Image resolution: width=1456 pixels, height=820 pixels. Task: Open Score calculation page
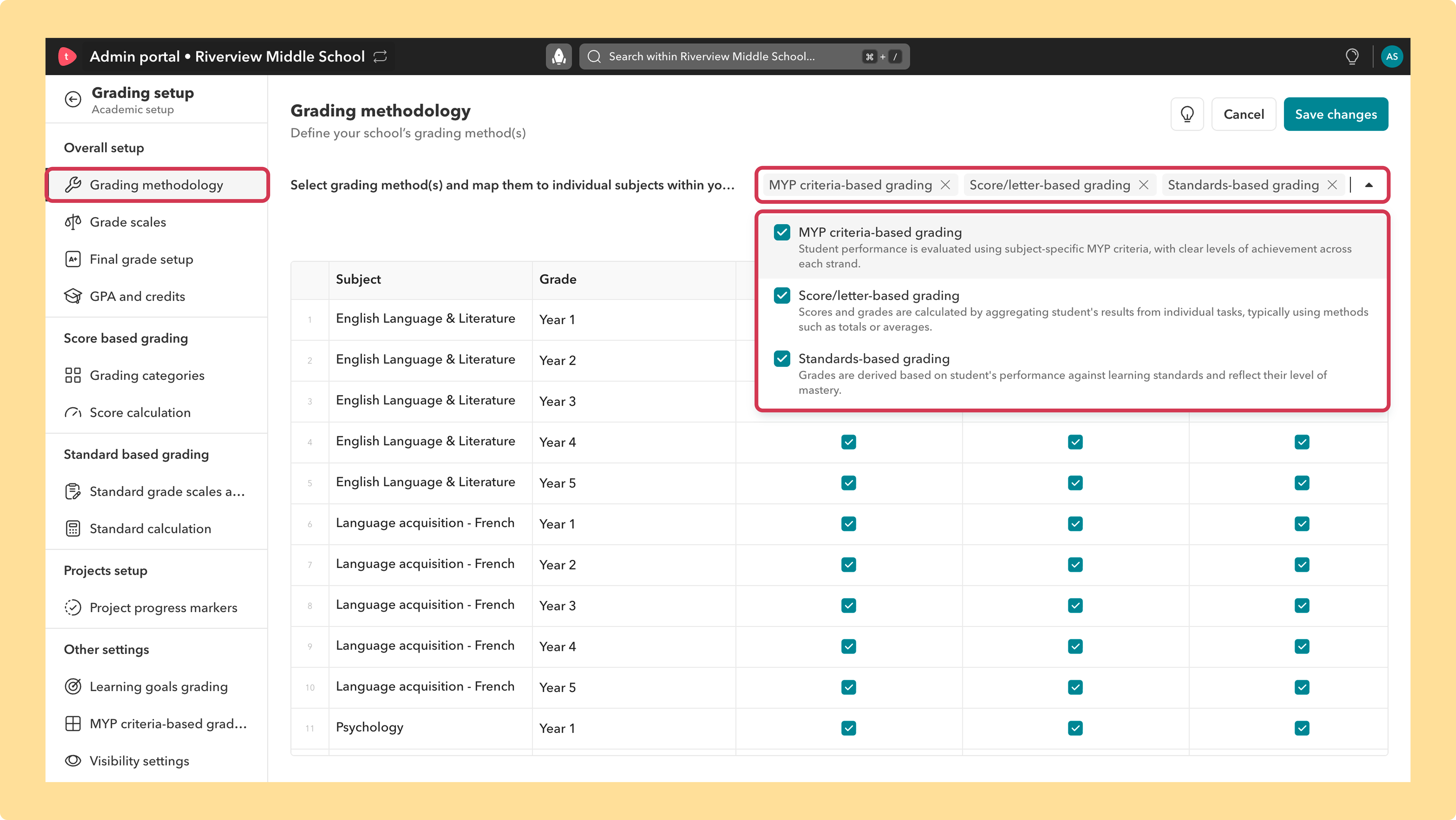click(157, 413)
